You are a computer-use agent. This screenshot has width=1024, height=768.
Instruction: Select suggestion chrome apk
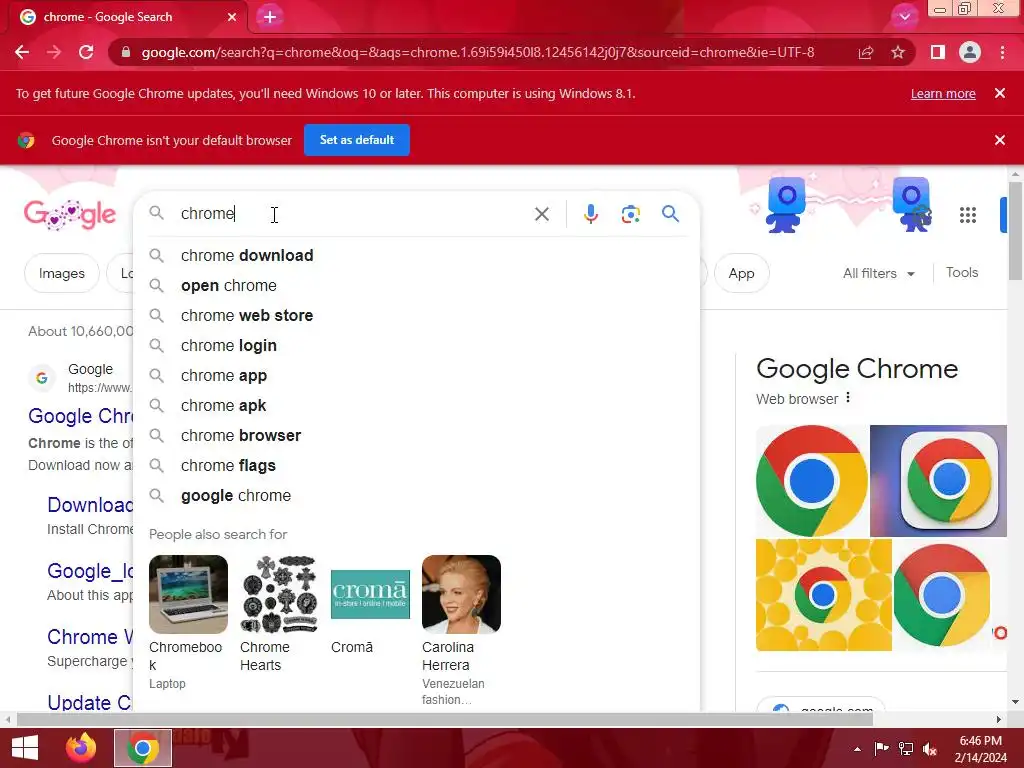click(x=417, y=406)
